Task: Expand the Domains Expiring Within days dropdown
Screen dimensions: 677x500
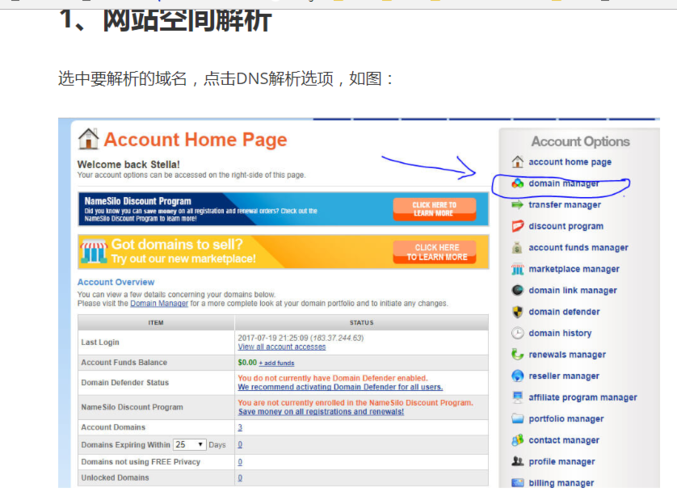Action: click(190, 444)
